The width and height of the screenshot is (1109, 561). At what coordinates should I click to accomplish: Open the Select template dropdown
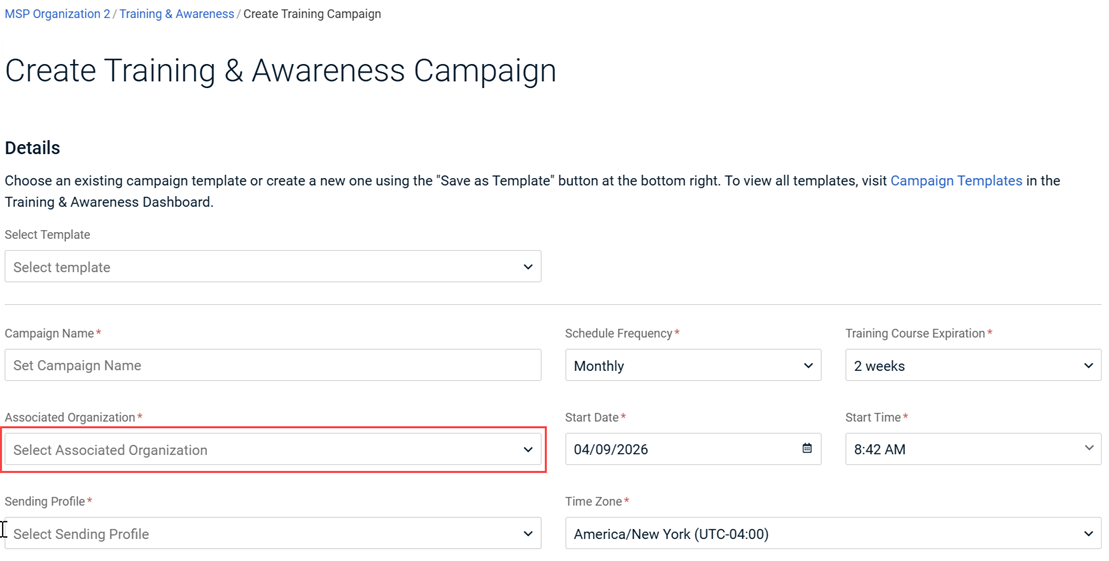tap(260, 267)
